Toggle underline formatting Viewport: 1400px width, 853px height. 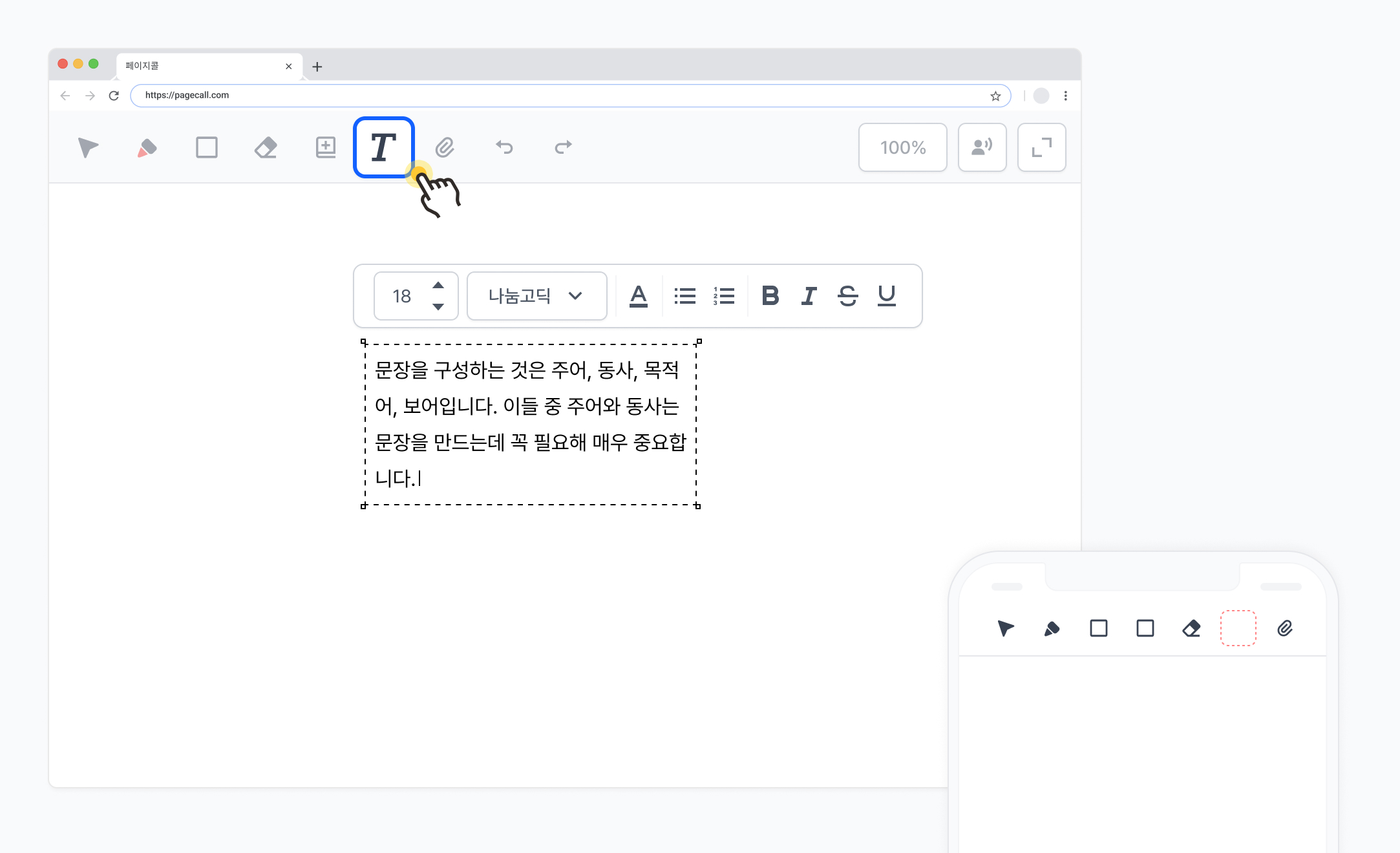(887, 296)
